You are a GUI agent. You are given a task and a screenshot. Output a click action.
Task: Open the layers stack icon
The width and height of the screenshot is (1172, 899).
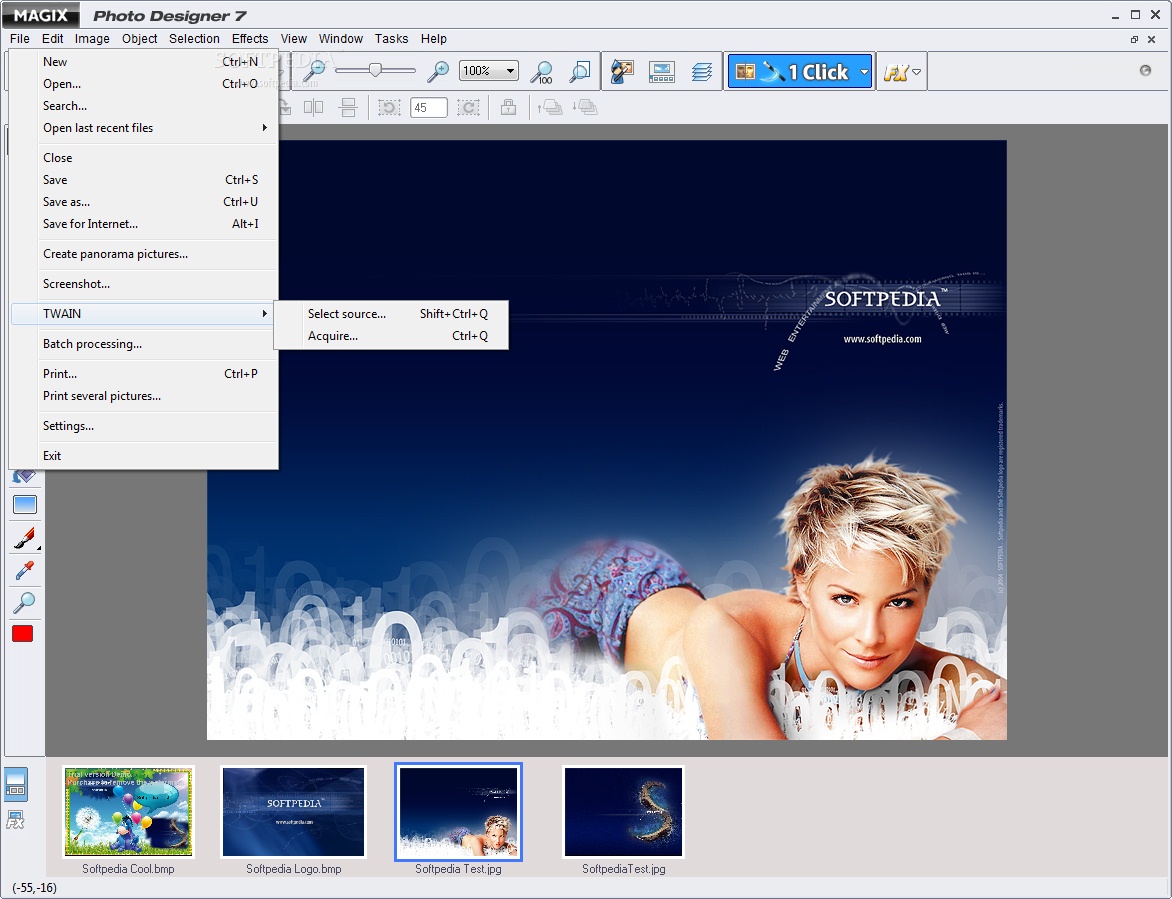point(701,72)
